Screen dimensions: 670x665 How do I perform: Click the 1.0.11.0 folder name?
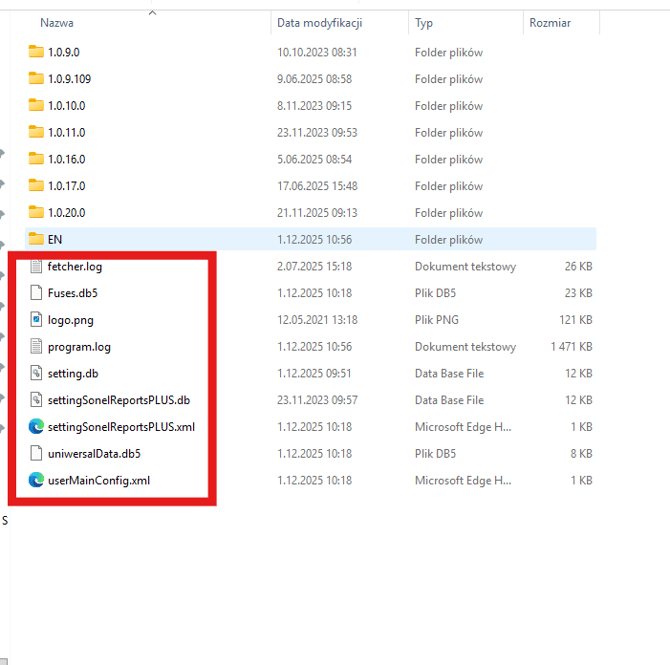67,133
